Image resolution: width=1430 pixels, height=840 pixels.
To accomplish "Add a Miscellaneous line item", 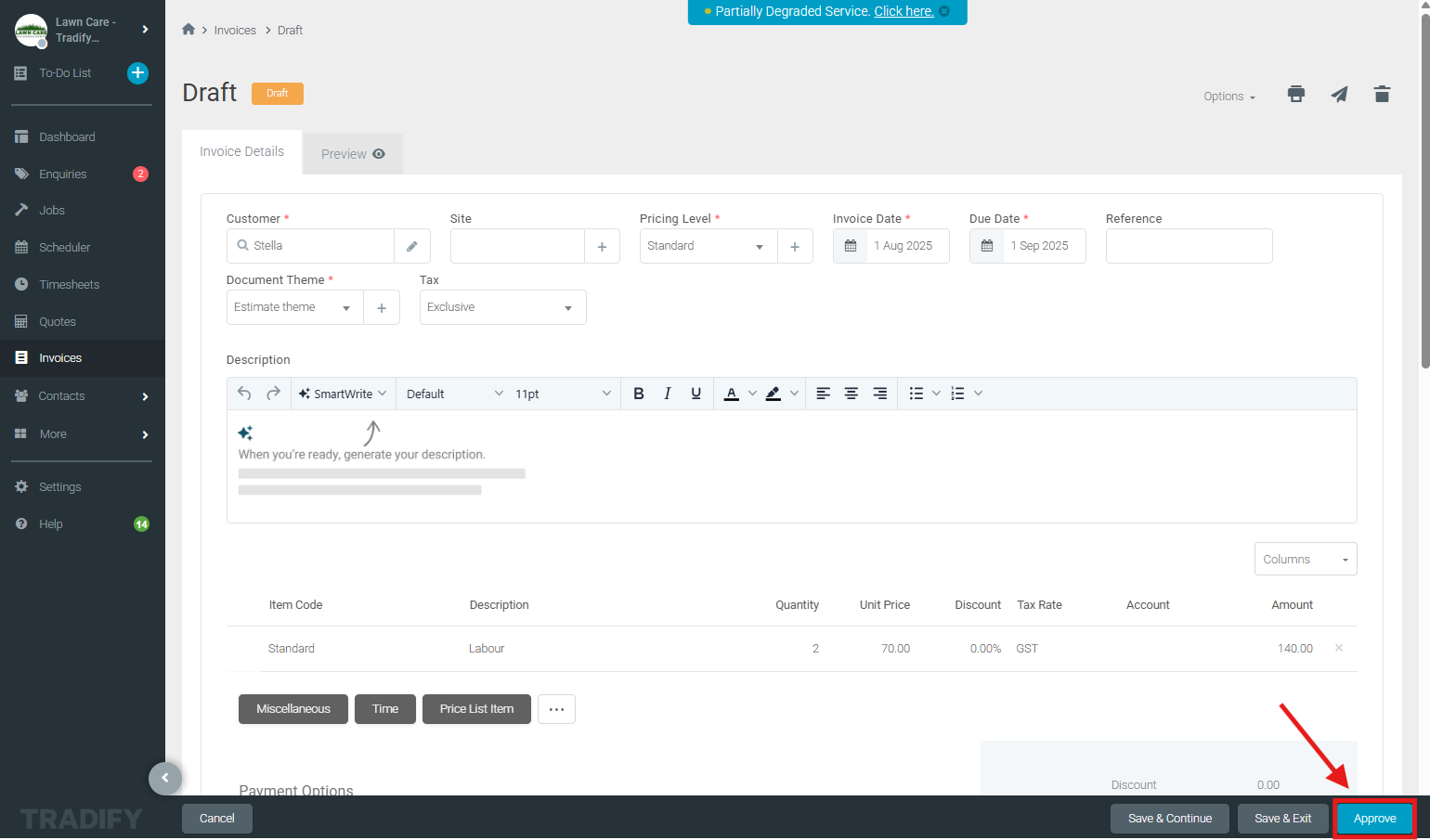I will 293,709.
